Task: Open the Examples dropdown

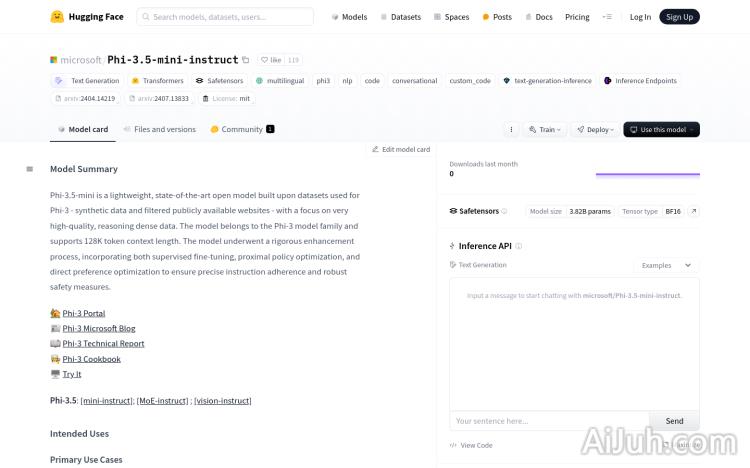Action: pos(666,265)
